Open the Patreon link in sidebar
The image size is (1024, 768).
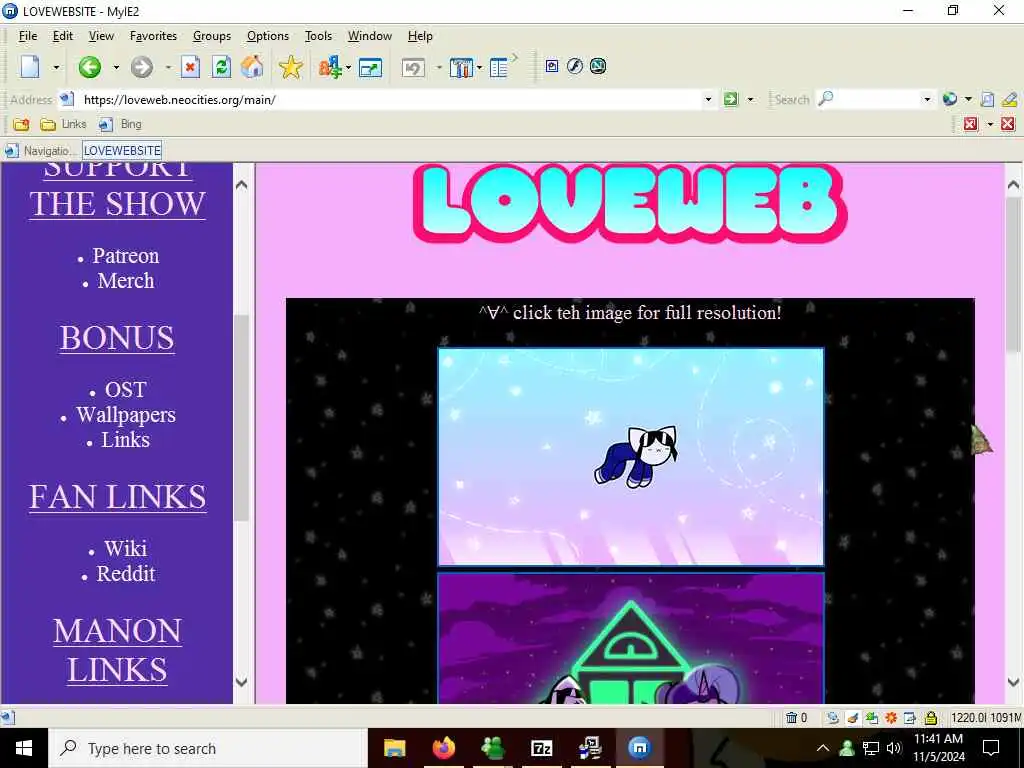pos(125,255)
